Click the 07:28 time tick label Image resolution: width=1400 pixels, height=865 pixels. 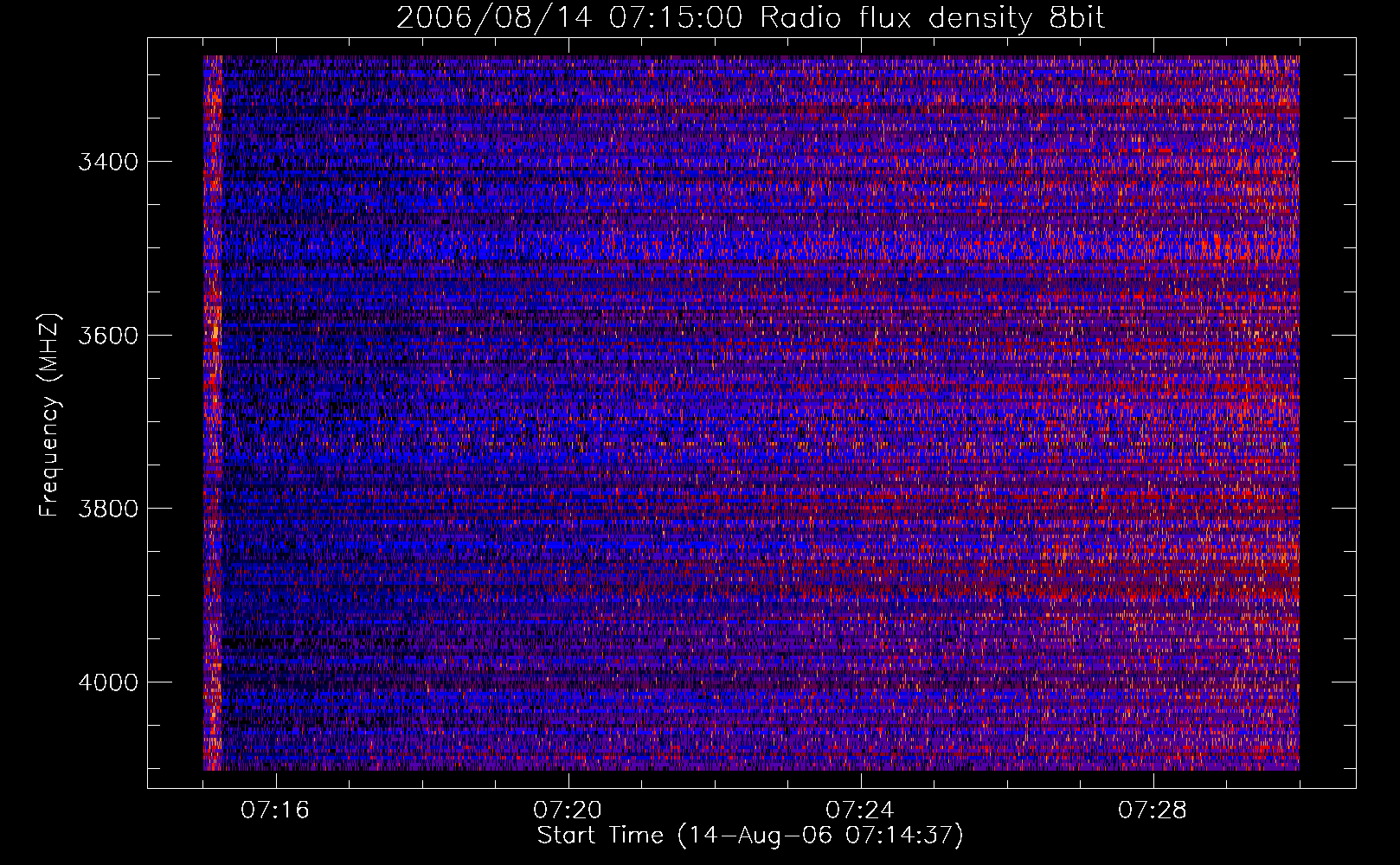point(1153,811)
